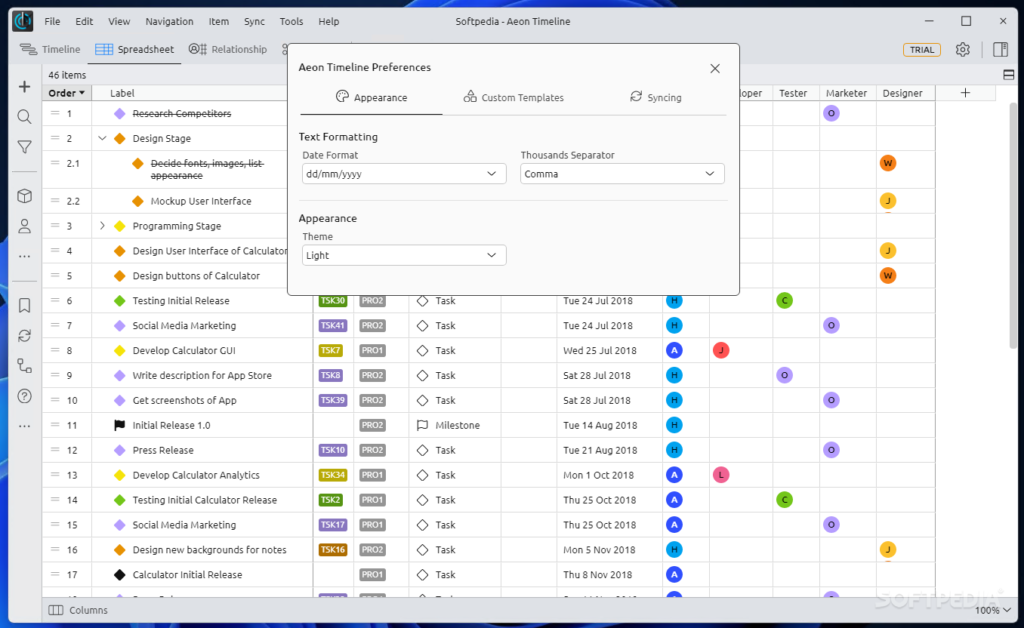Open the Date Format dropdown
This screenshot has height=628, width=1024.
click(x=404, y=174)
